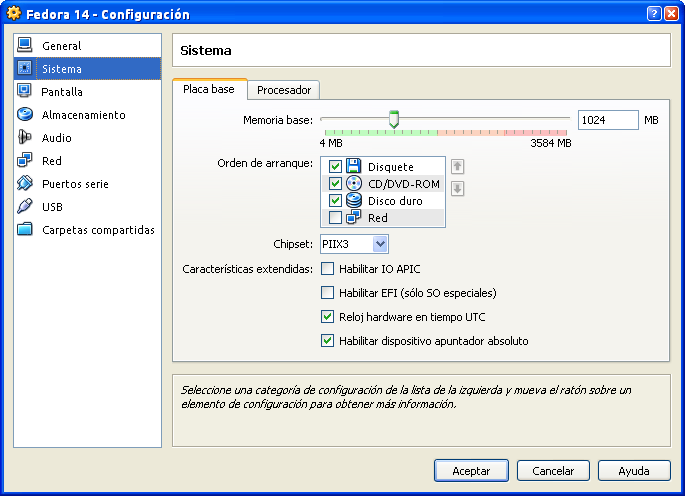This screenshot has width=685, height=496.
Task: Open the General settings category
Action: pos(87,45)
